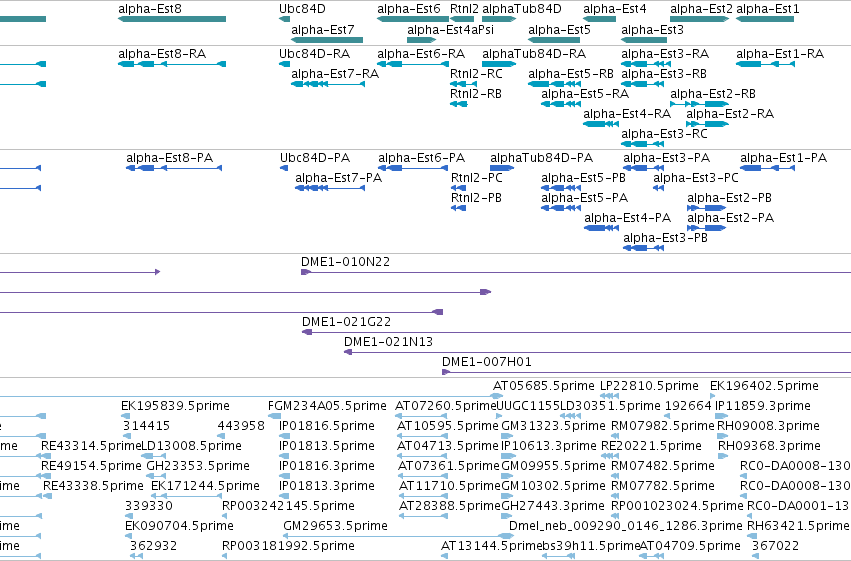Click the RM07982.5prime label

[x=663, y=426]
